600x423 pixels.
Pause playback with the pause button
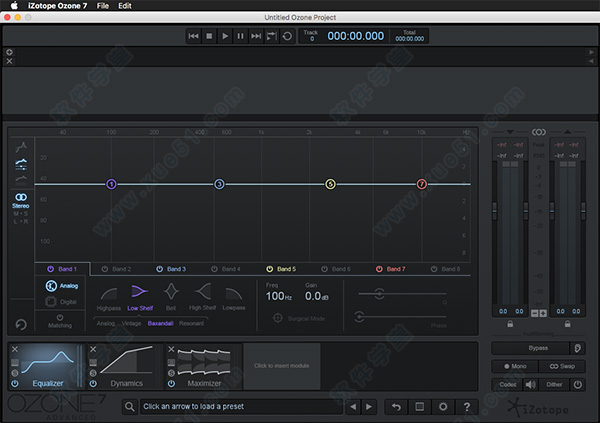point(240,36)
